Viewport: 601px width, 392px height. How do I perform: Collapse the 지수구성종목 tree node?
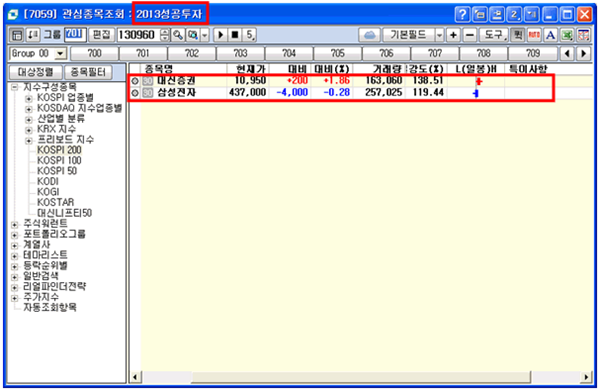click(15, 87)
